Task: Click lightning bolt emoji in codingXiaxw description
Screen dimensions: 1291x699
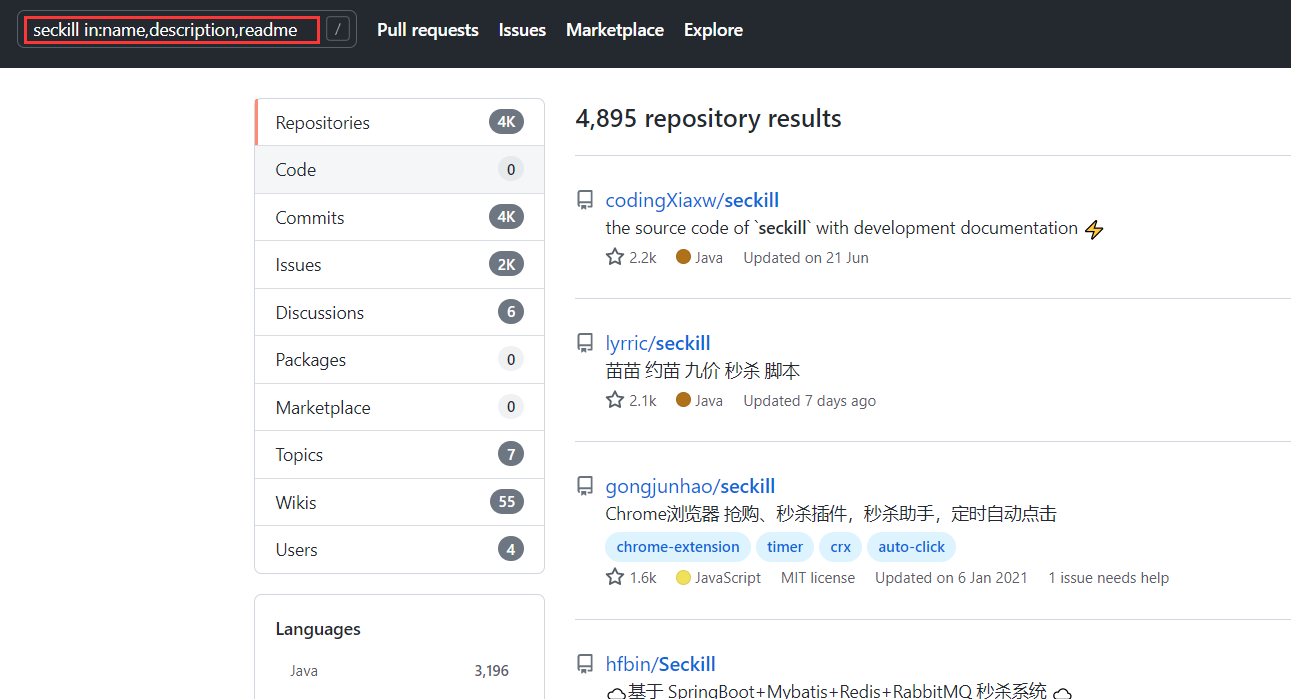Action: coord(1094,229)
